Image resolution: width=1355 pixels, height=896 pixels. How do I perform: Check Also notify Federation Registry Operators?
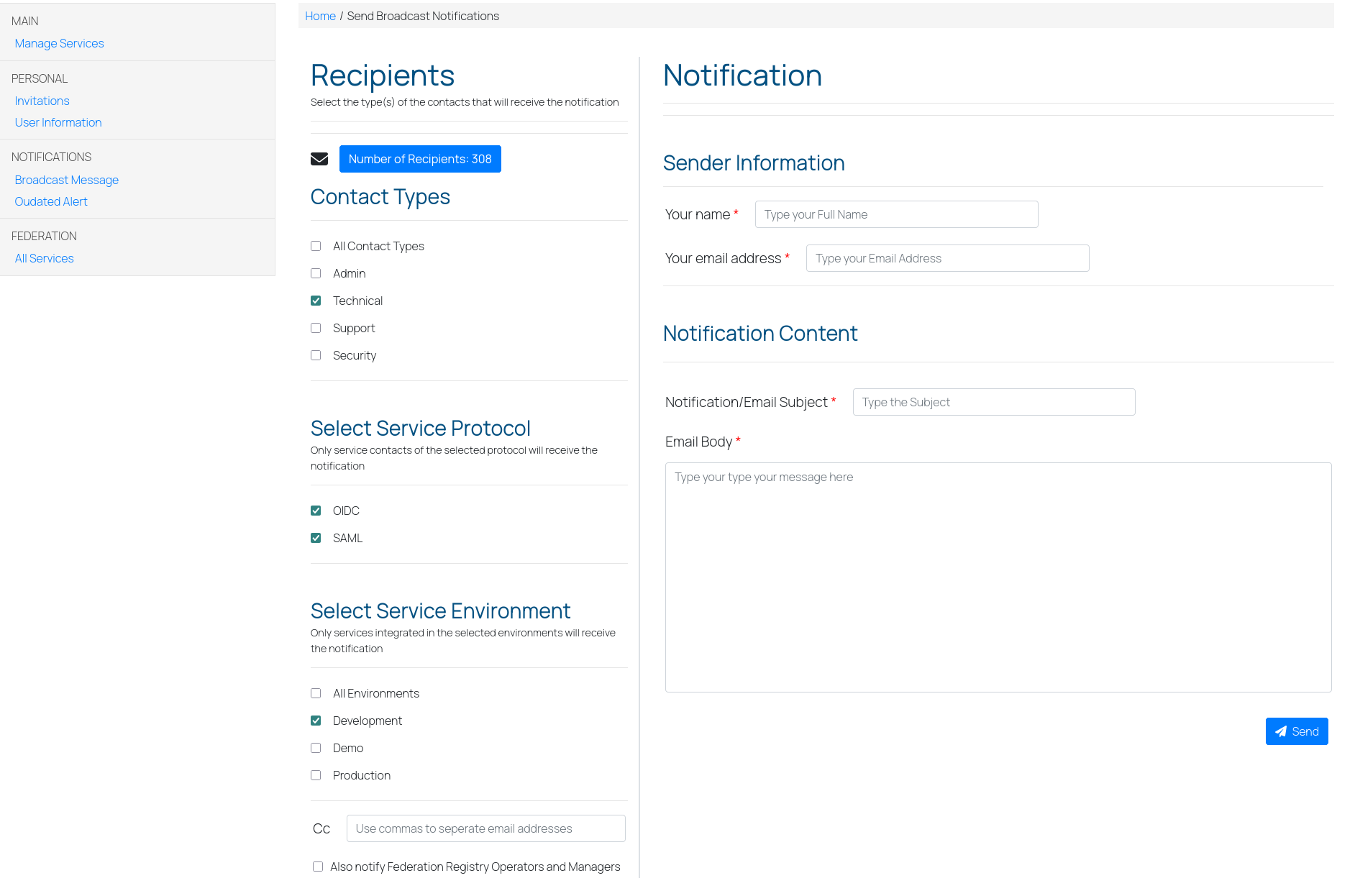[318, 867]
